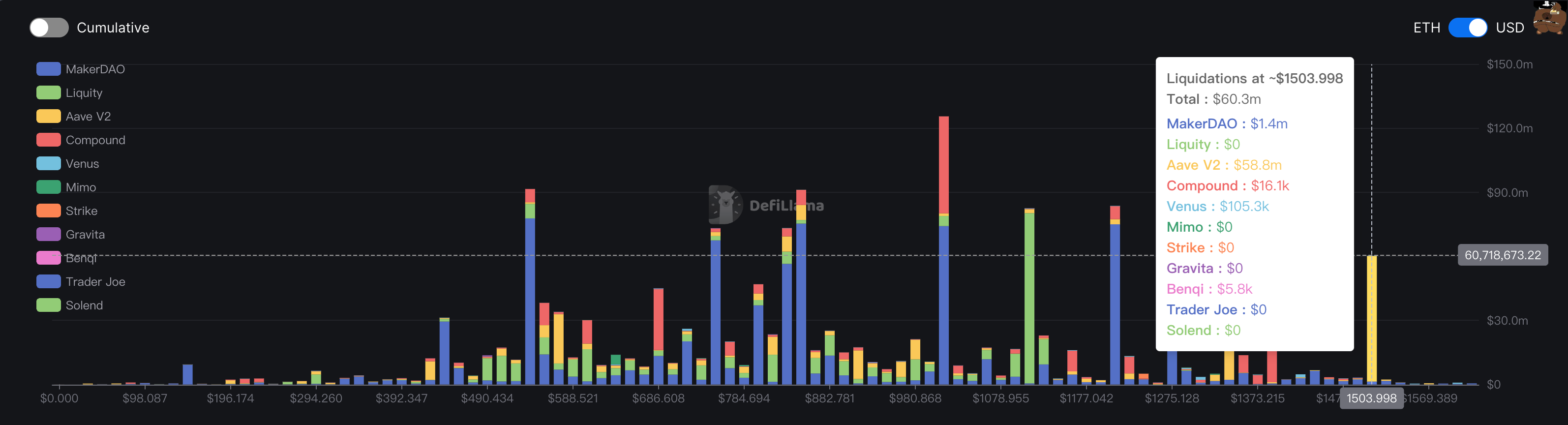Click the y-axis label $90.0m
Screen dimensions: 1568x425
1507,193
